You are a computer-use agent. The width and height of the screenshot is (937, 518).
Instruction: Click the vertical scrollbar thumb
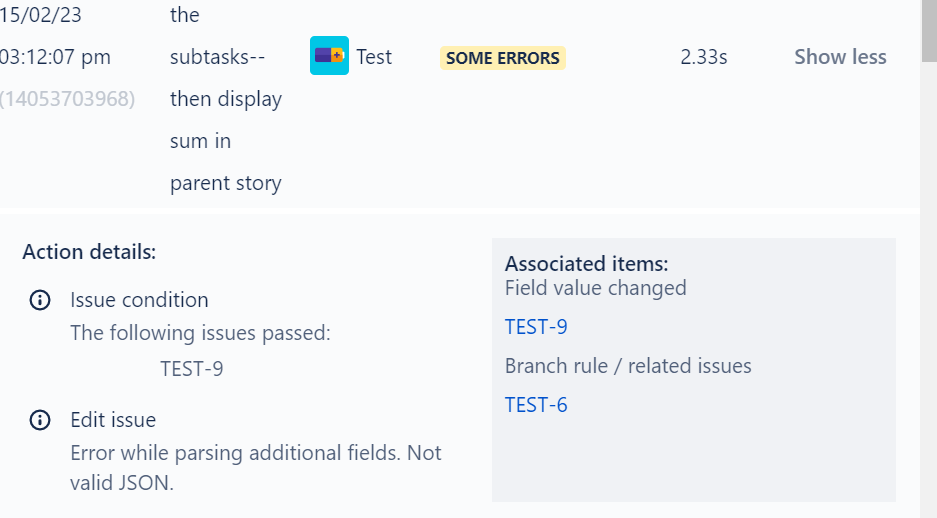tap(929, 30)
